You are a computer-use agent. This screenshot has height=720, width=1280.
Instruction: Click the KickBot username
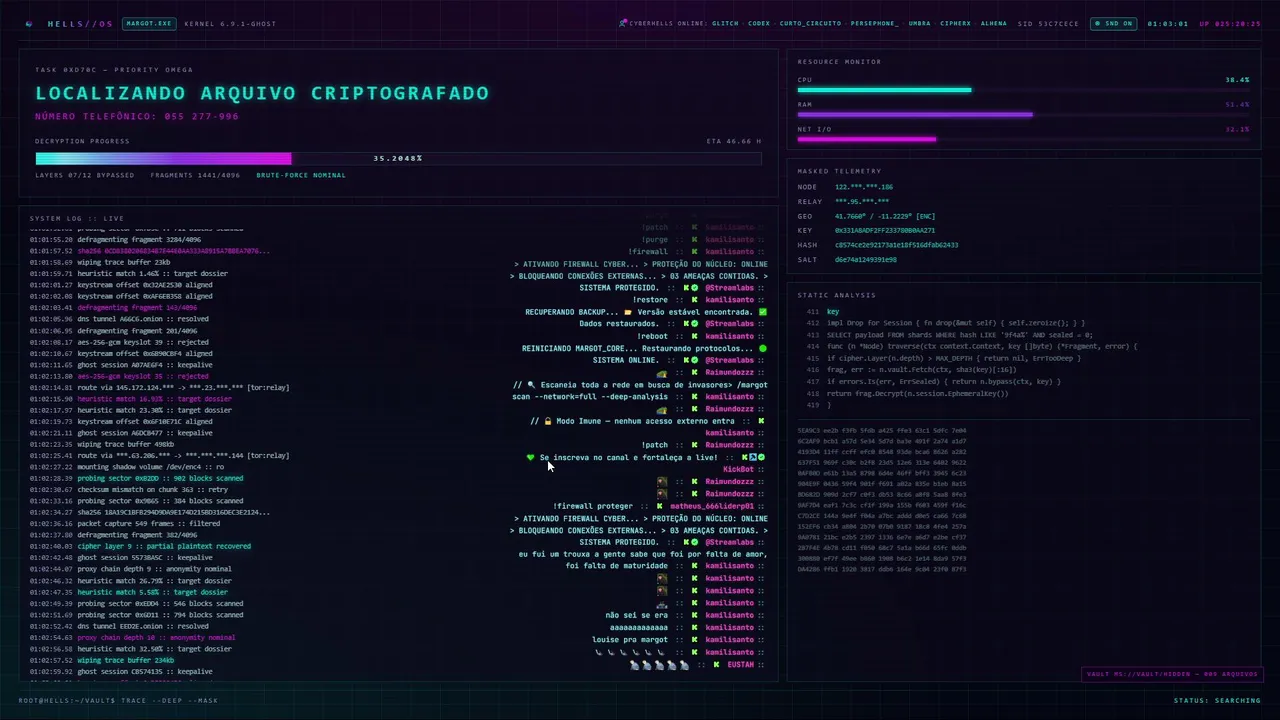(738, 469)
